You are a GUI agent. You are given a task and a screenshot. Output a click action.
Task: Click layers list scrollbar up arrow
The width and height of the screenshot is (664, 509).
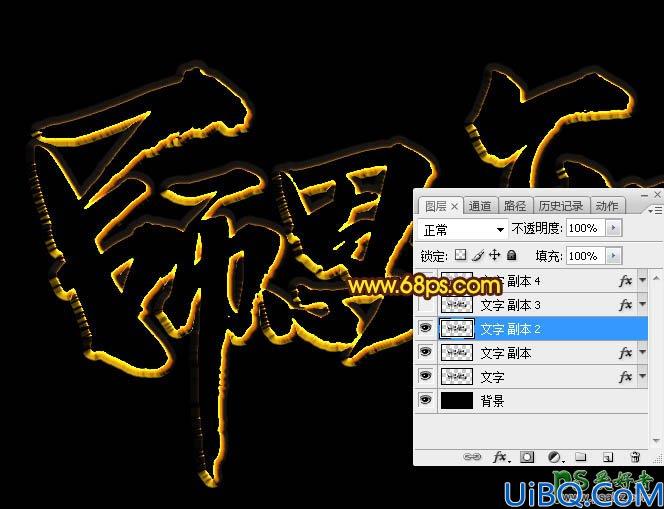(656, 278)
